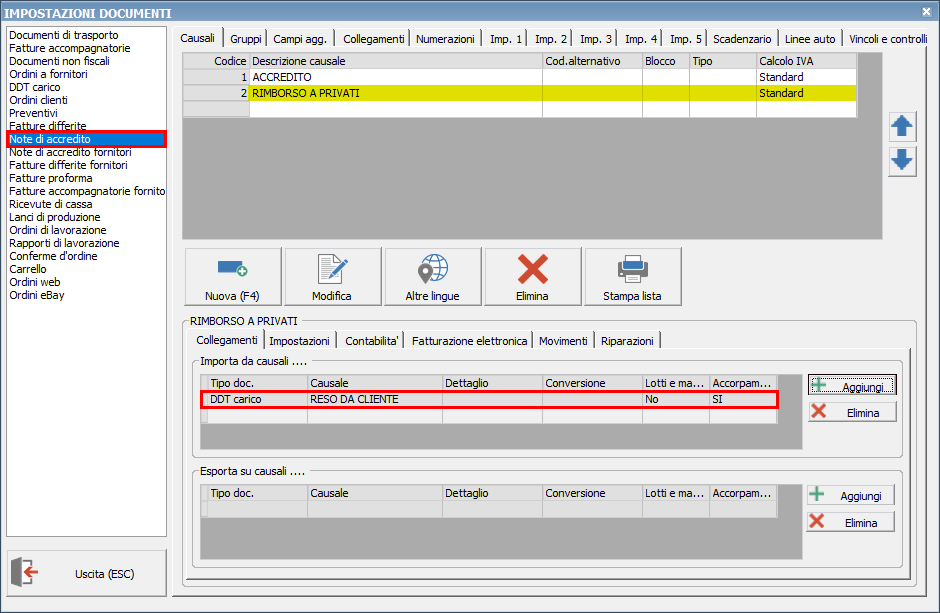Image resolution: width=940 pixels, height=613 pixels.
Task: Select the ACCREDITO causale row
Action: 520,77
